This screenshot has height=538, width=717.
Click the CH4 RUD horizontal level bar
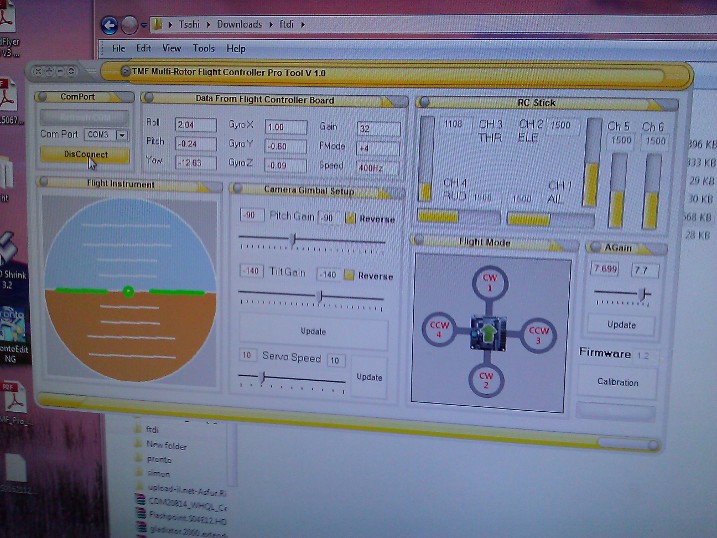point(459,217)
